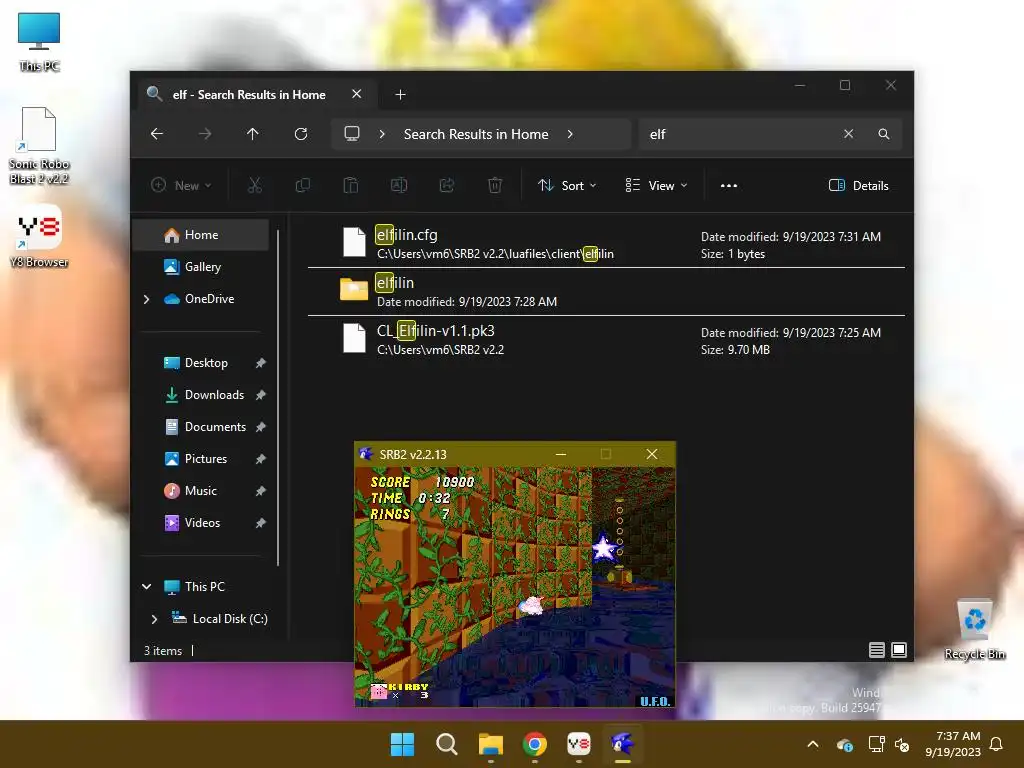This screenshot has height=768, width=1024.
Task: Open the pinned Documents folder
Action: pos(216,426)
